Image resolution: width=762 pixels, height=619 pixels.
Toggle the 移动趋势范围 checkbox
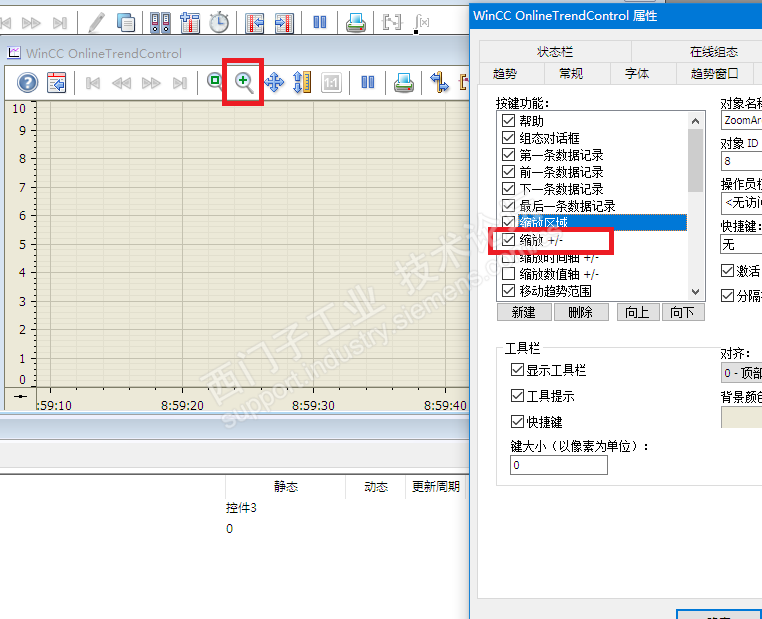click(508, 291)
